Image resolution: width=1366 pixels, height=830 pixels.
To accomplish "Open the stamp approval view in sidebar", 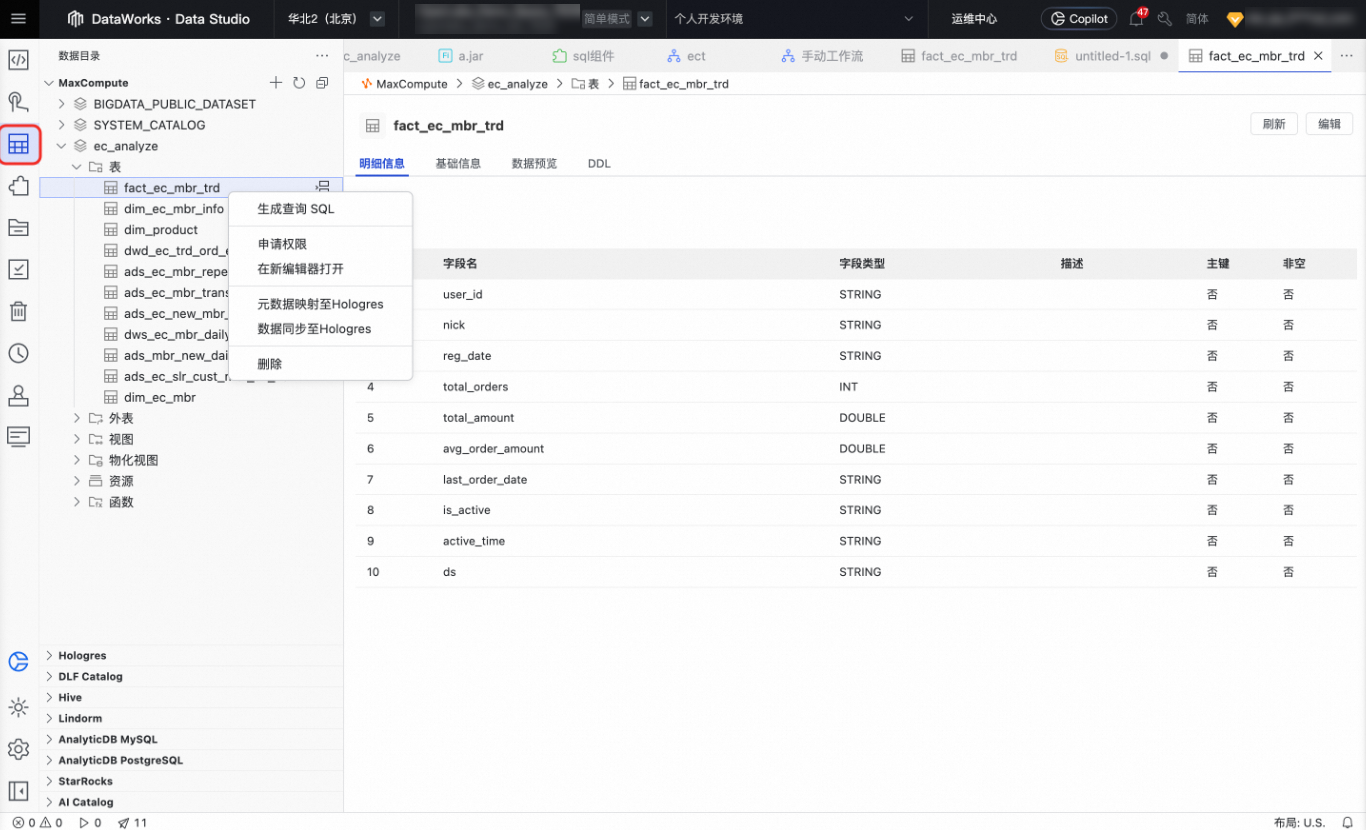I will (18, 395).
